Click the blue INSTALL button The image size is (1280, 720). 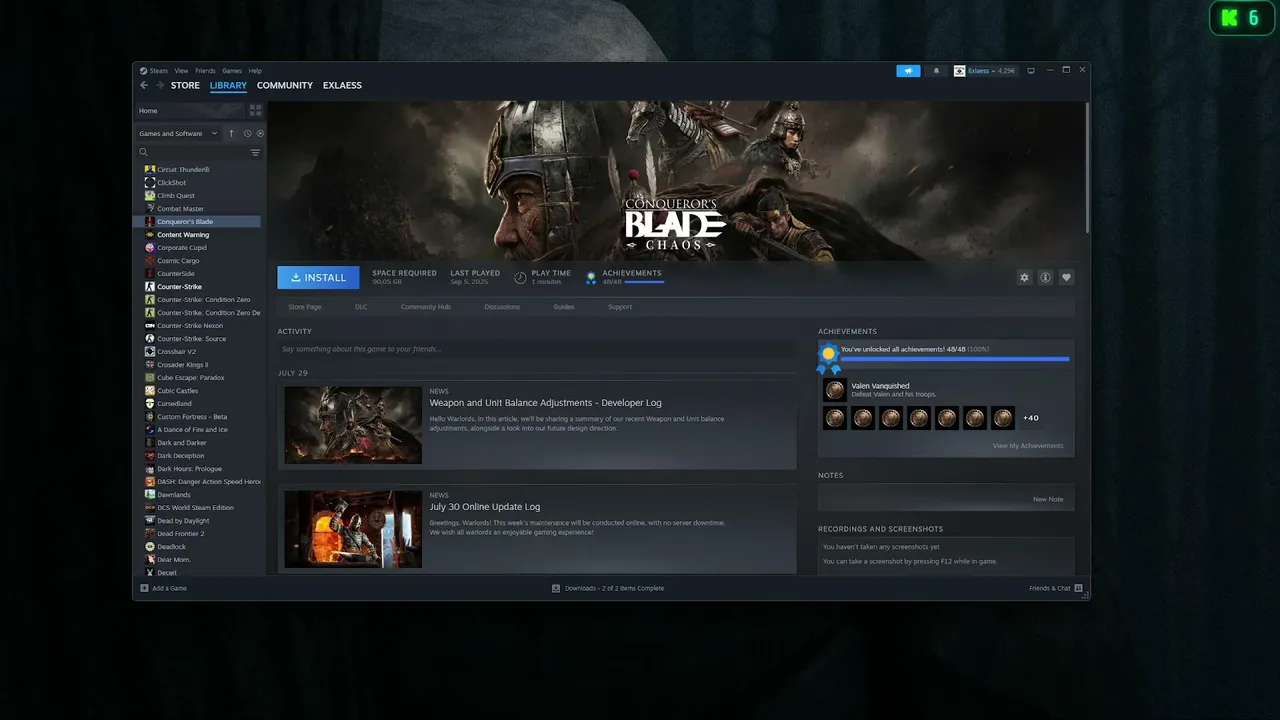[318, 277]
